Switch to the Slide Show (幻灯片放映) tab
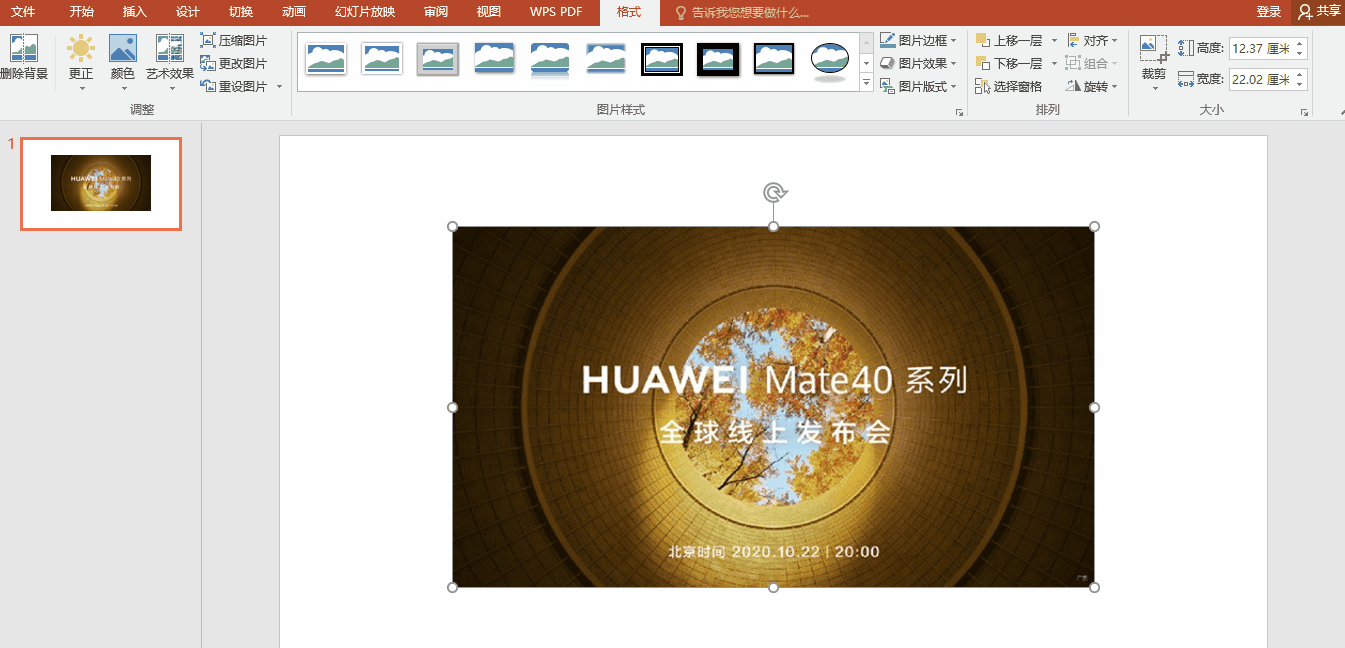Viewport: 1345px width, 648px height. point(365,12)
